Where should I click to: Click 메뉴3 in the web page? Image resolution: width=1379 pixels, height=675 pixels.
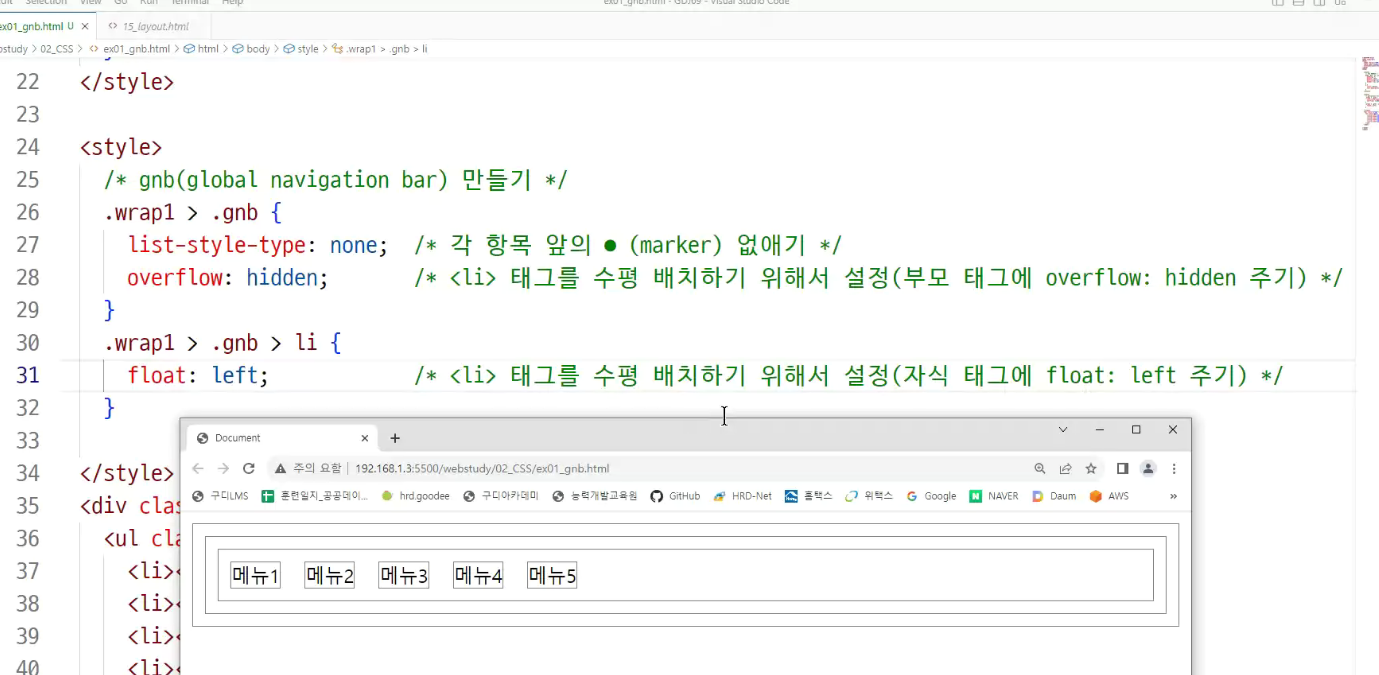coord(404,575)
